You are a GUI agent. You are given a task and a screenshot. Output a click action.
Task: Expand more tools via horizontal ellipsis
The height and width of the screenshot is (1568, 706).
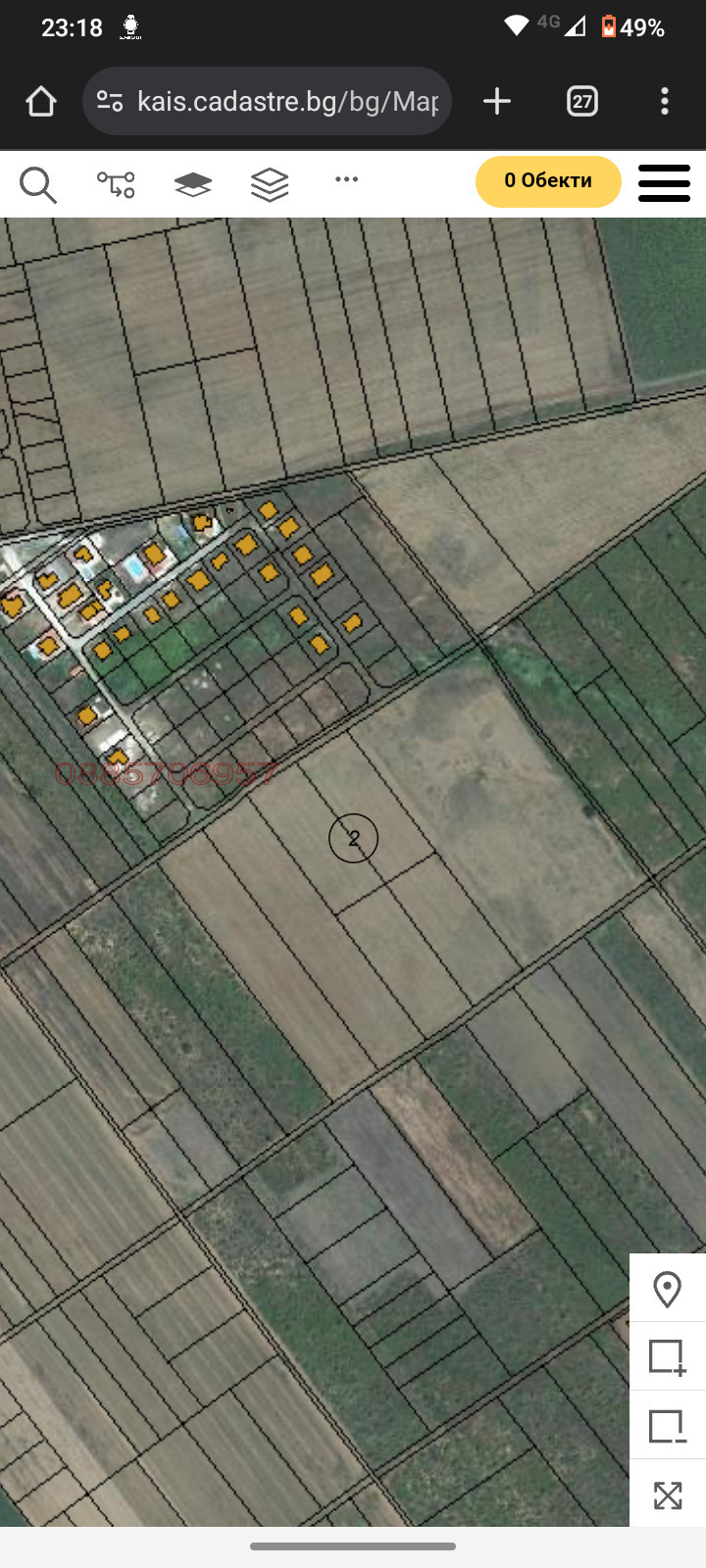pos(346,179)
